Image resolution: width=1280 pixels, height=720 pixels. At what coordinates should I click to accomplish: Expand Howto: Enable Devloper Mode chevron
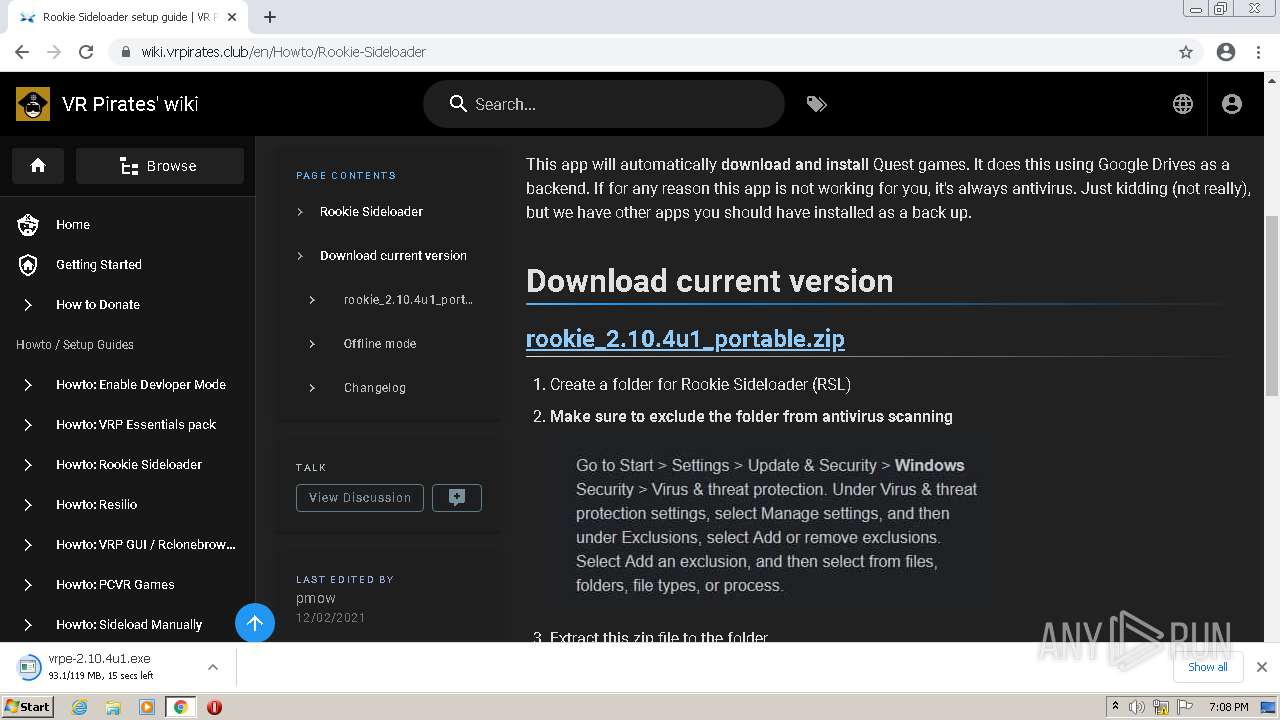point(28,385)
